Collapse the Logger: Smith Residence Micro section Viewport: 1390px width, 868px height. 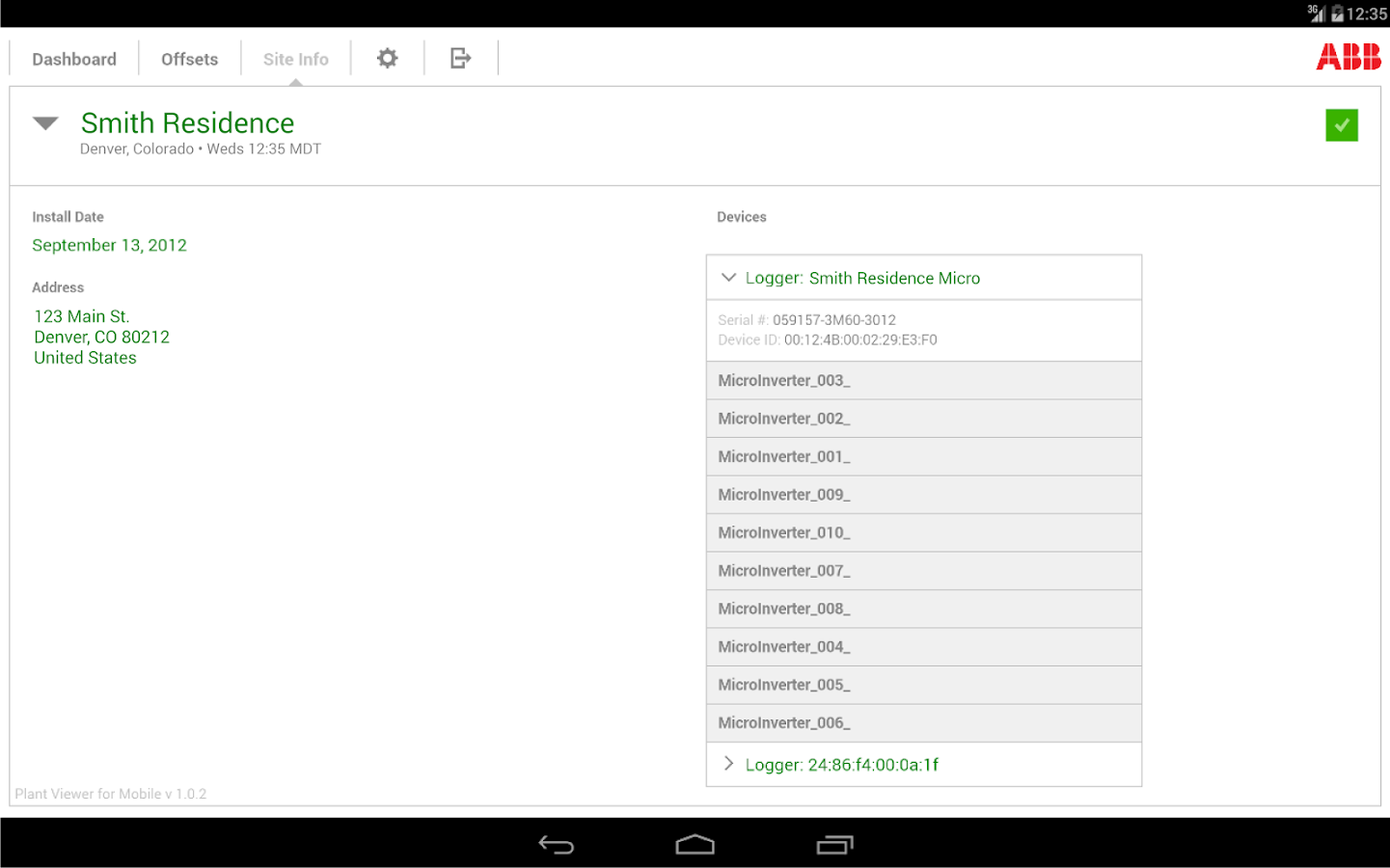pyautogui.click(x=729, y=278)
